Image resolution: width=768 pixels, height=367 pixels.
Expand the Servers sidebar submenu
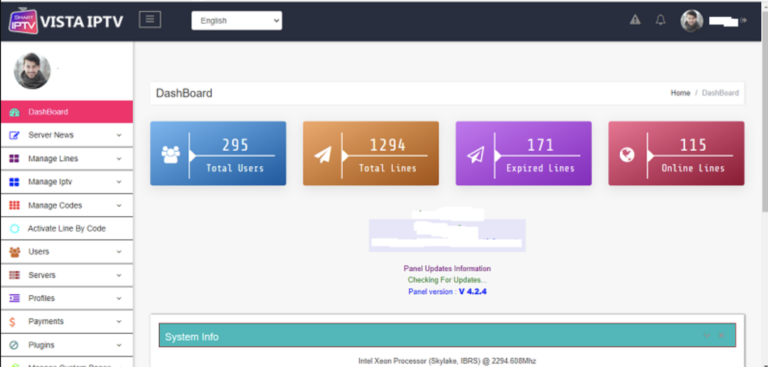tap(67, 275)
